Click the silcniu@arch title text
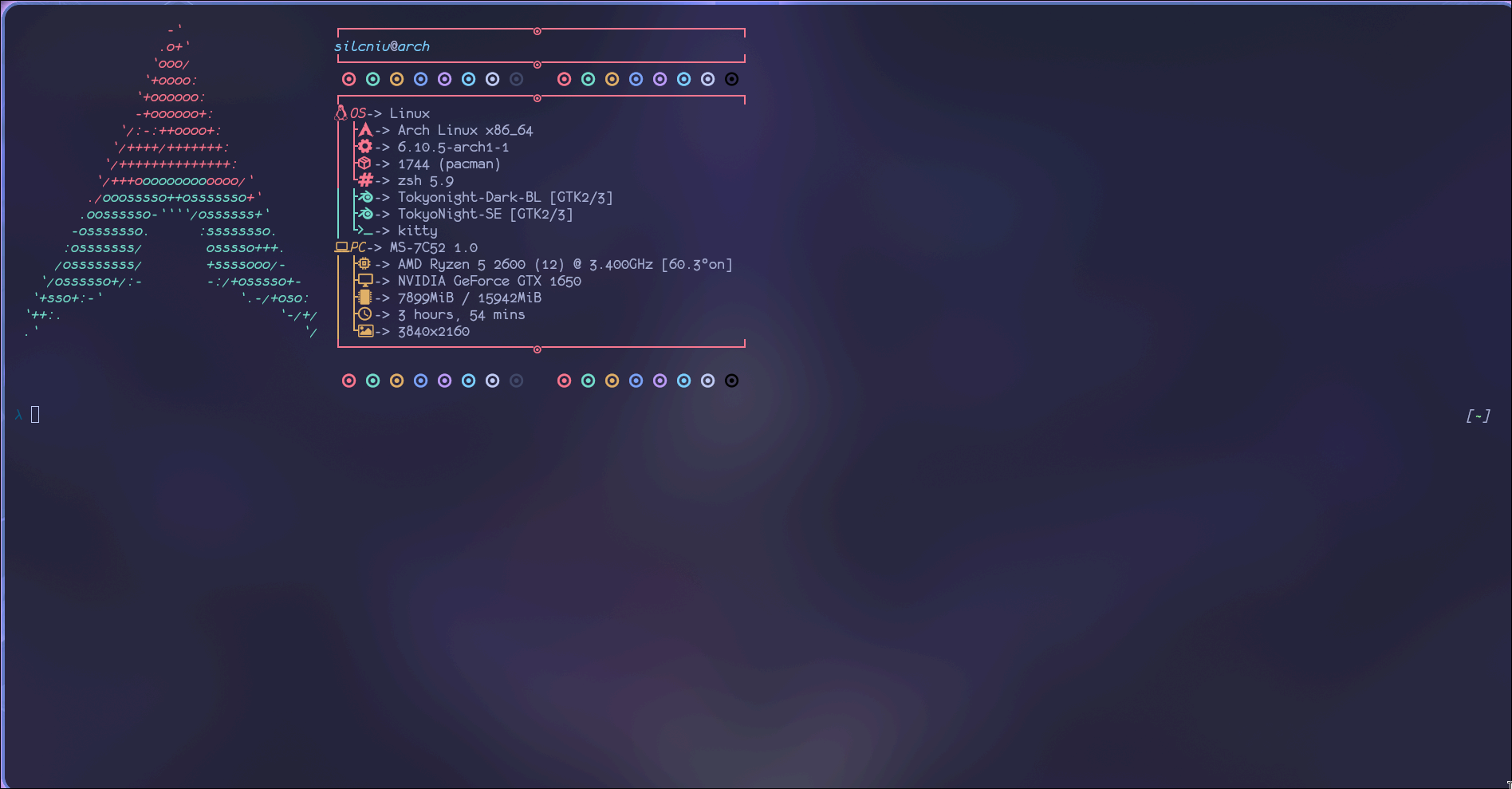Image resolution: width=1512 pixels, height=789 pixels. [x=382, y=46]
